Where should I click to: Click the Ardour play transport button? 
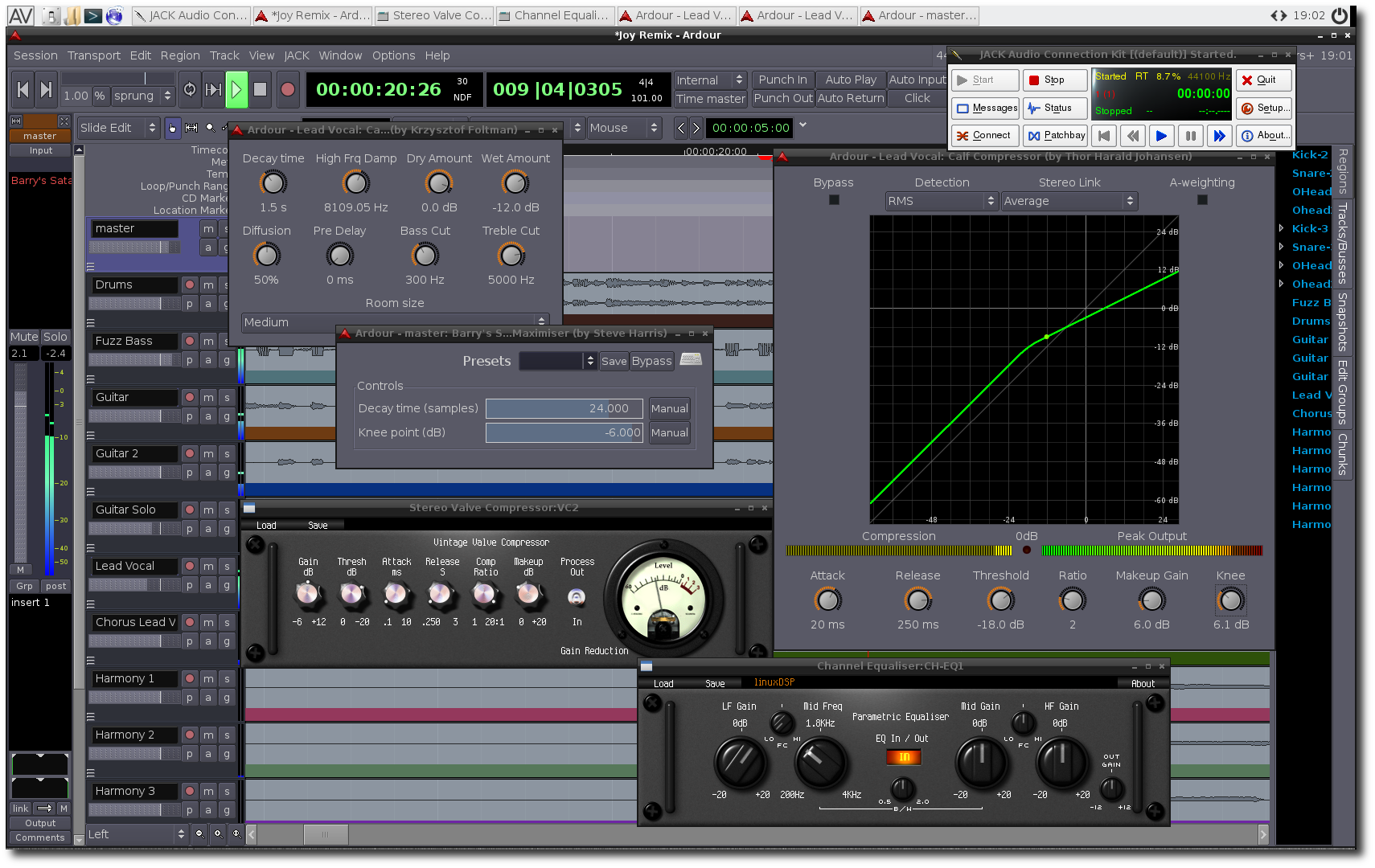point(236,90)
